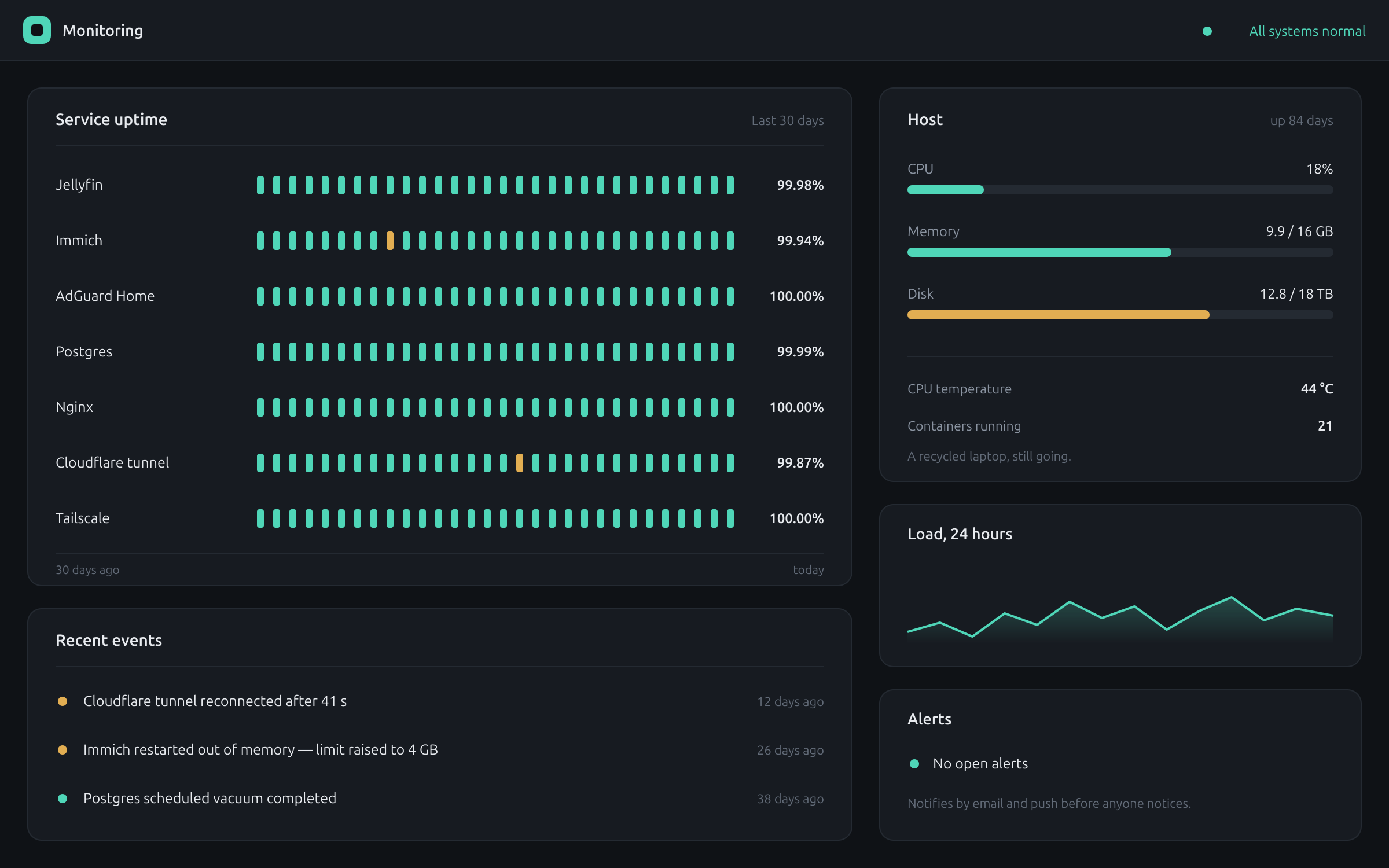Click Jellyfin's 99.98% uptime value

pyautogui.click(x=800, y=185)
